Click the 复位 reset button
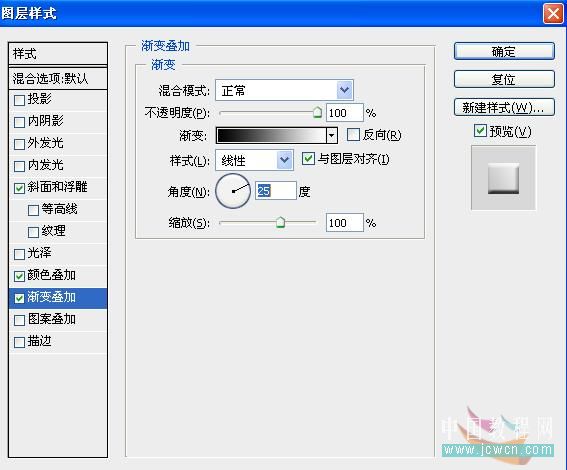This screenshot has height=470, width=567. click(504, 79)
